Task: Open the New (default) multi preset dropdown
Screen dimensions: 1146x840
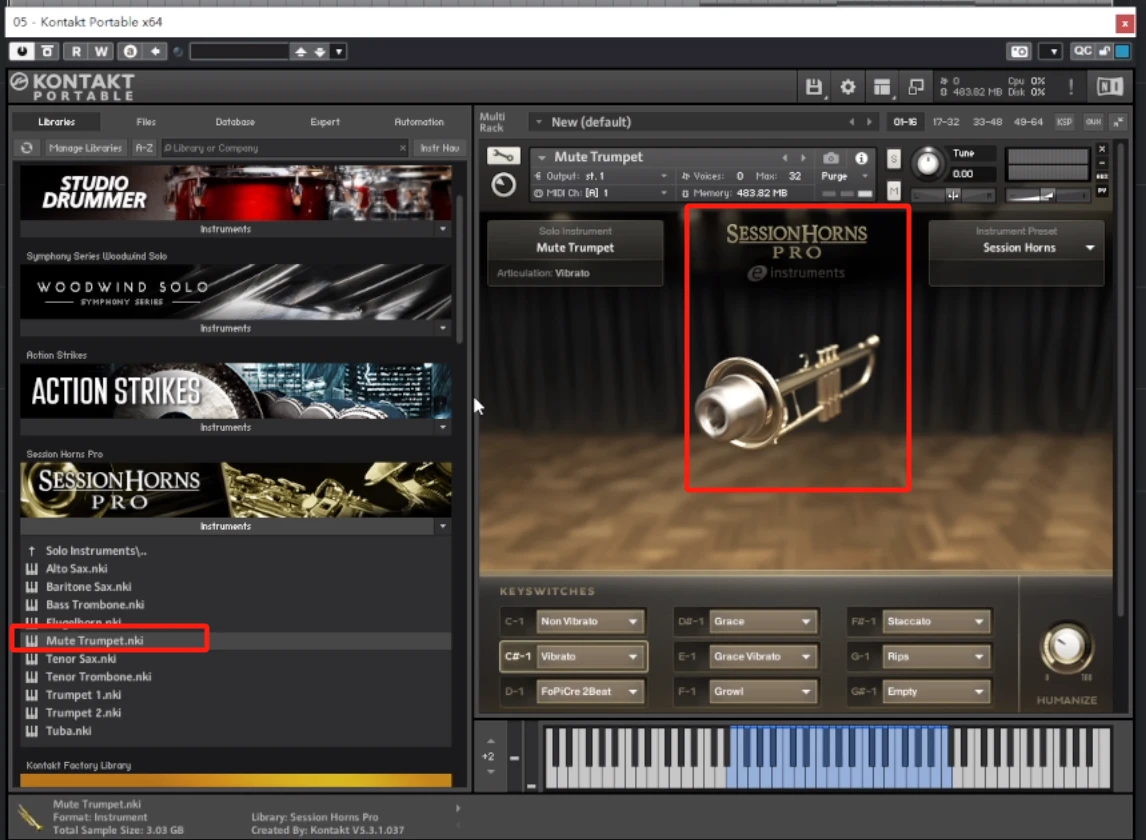Action: click(539, 122)
